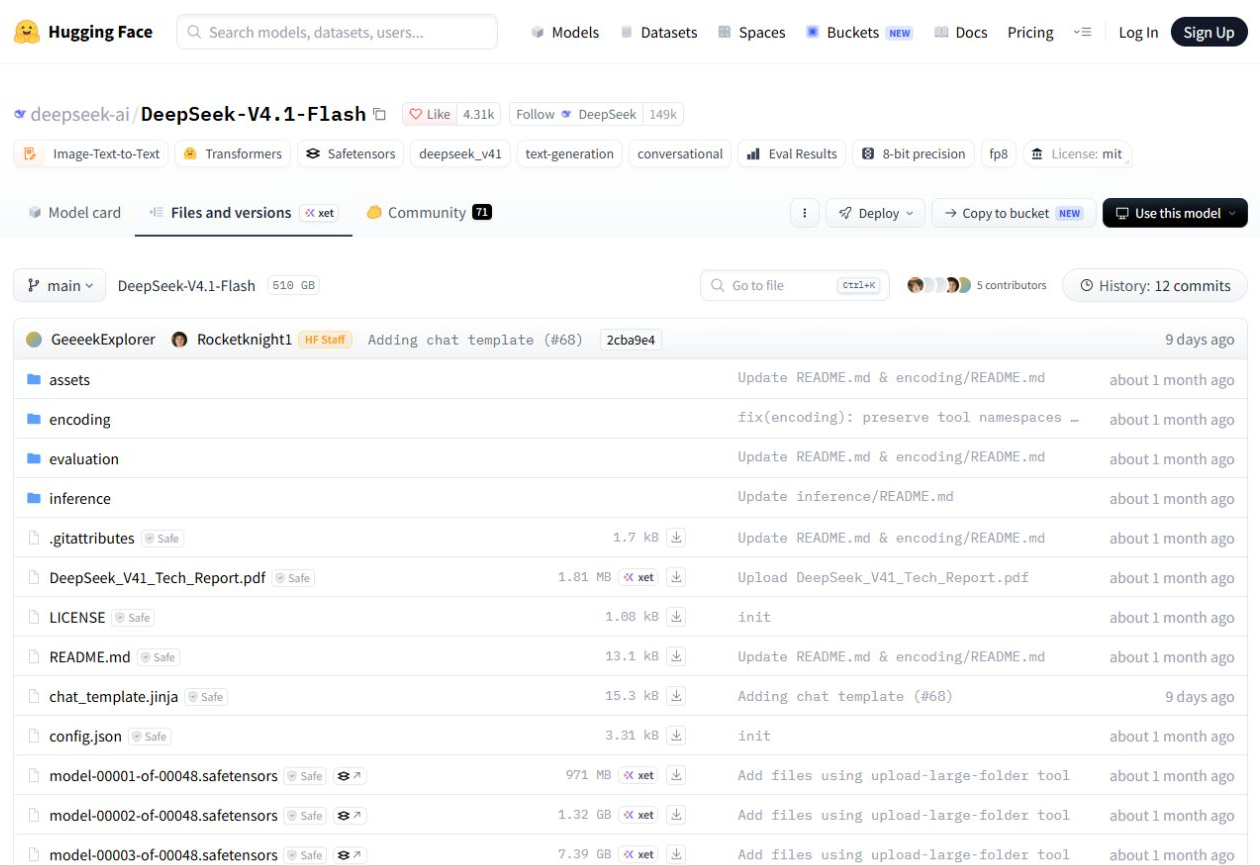
Task: Open safetensors viewer for model-00002 file
Action: click(349, 815)
